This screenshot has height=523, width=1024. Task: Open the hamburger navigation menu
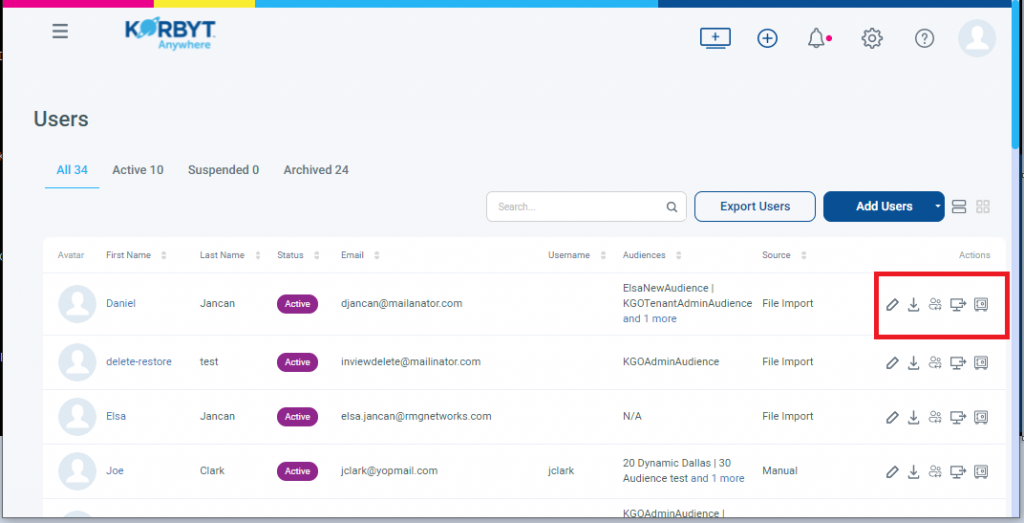point(60,31)
